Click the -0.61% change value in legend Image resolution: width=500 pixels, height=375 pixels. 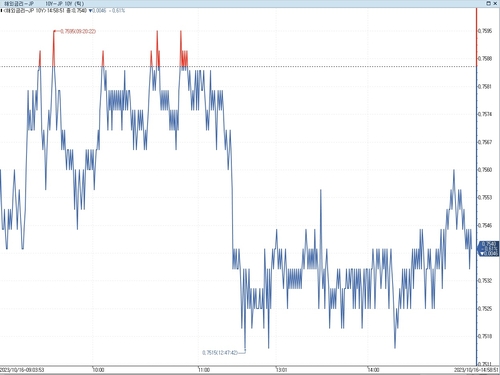point(117,11)
